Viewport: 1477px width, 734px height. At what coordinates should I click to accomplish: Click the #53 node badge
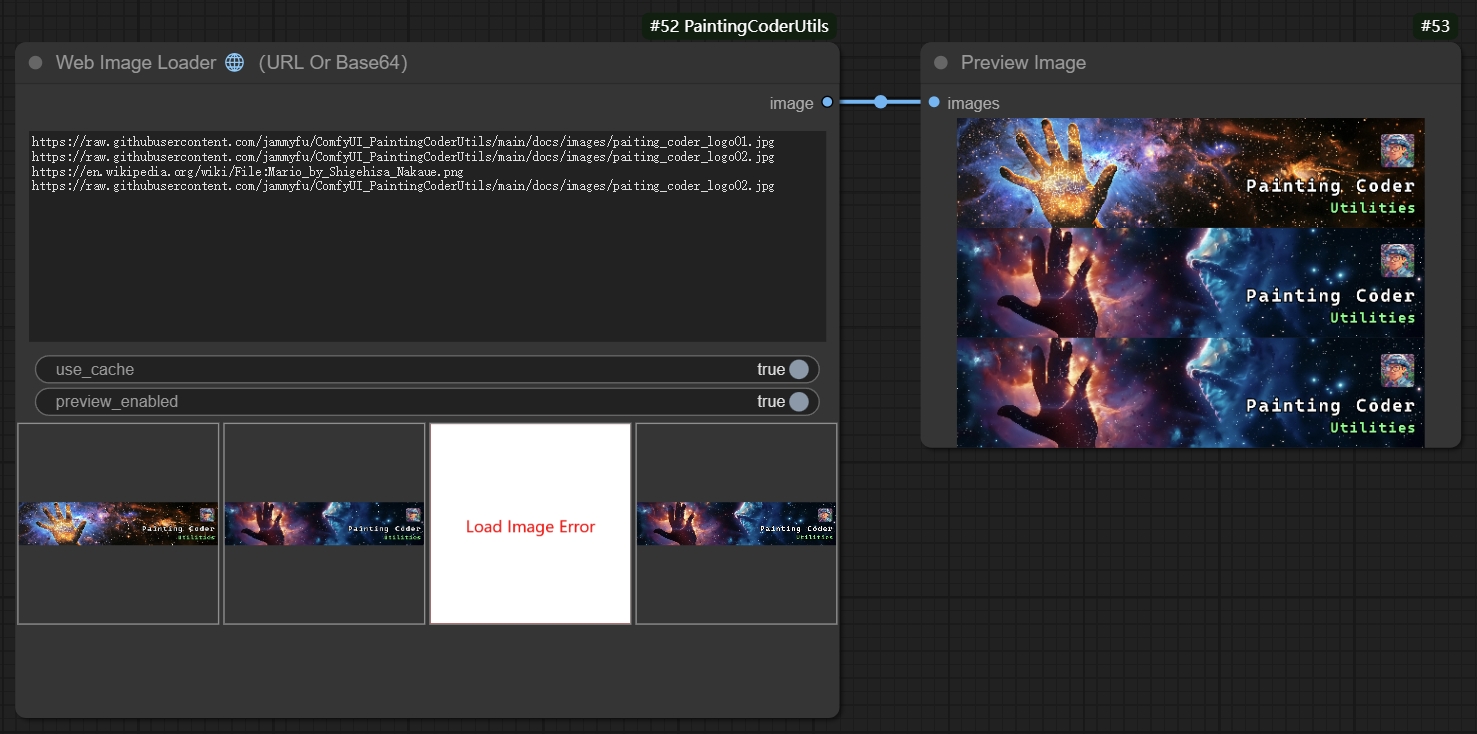pos(1435,26)
